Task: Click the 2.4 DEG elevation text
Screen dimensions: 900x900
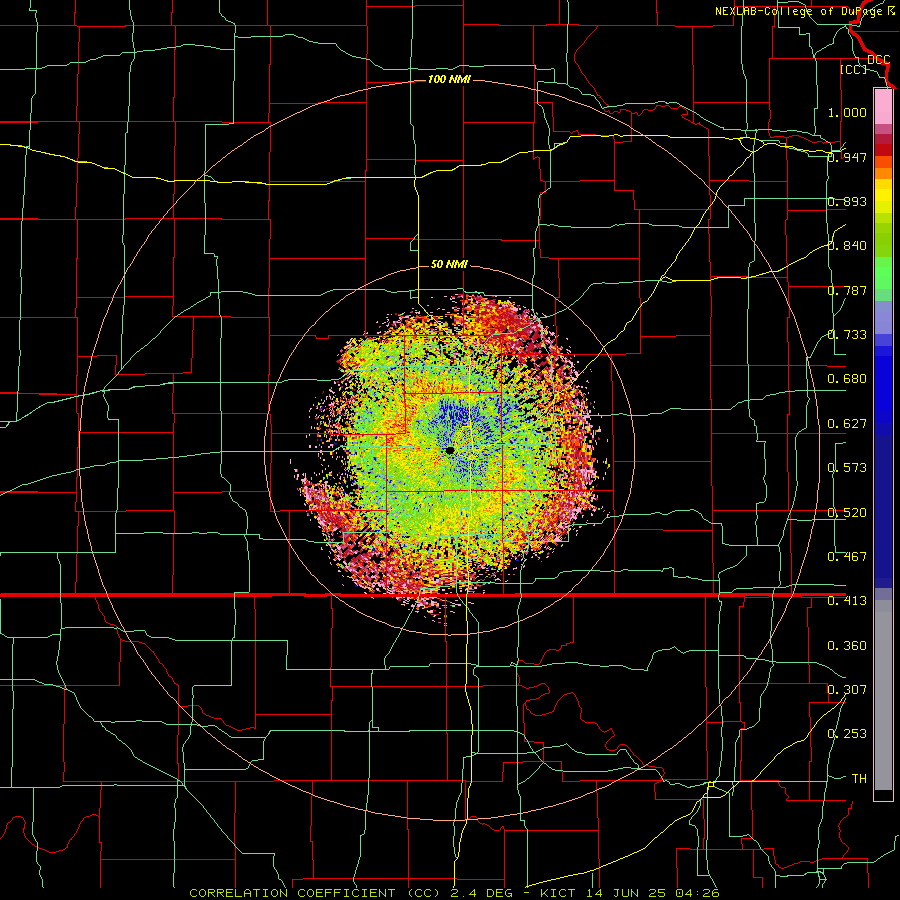Action: pyautogui.click(x=480, y=893)
